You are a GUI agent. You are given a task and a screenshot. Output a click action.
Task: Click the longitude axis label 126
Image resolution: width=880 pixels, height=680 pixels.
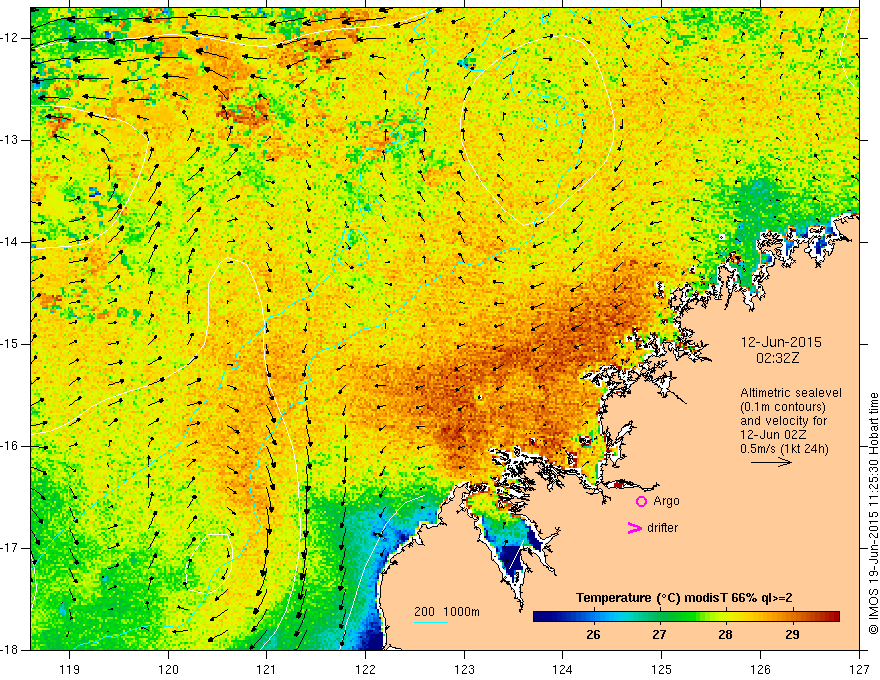(x=760, y=669)
